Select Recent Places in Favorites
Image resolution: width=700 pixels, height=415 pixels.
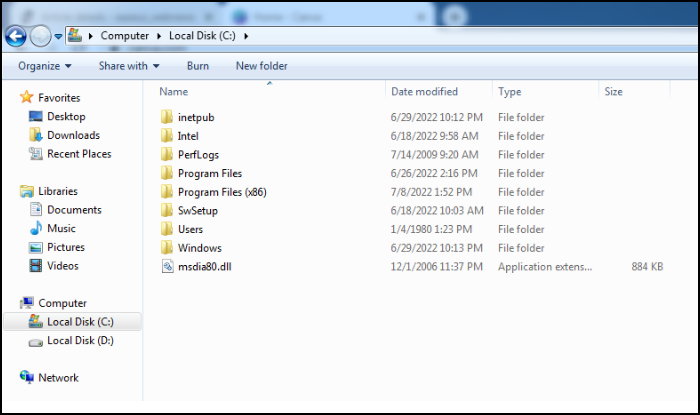(x=79, y=154)
